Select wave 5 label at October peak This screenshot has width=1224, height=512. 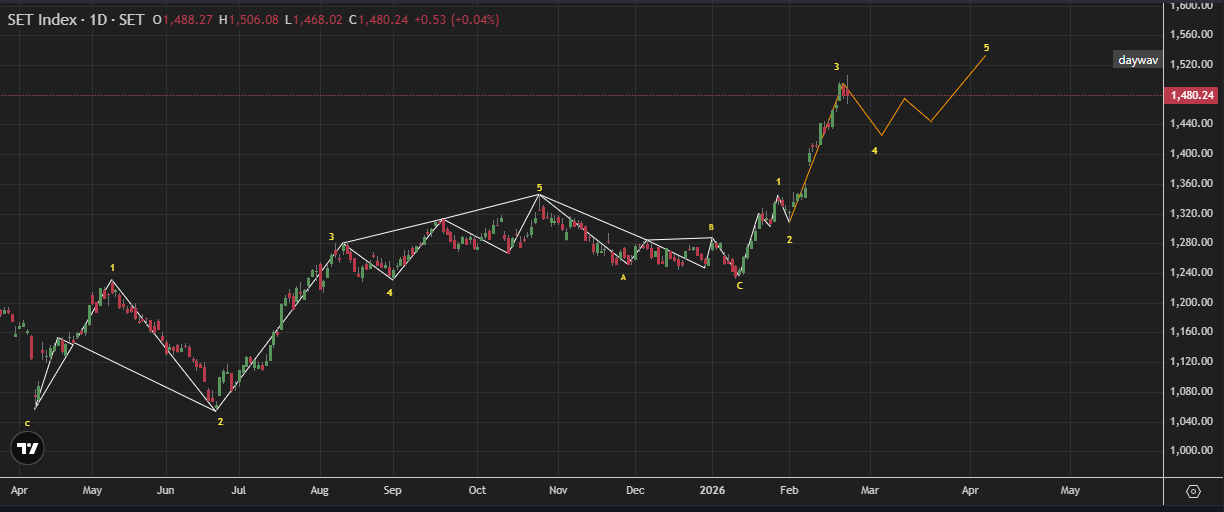539,187
